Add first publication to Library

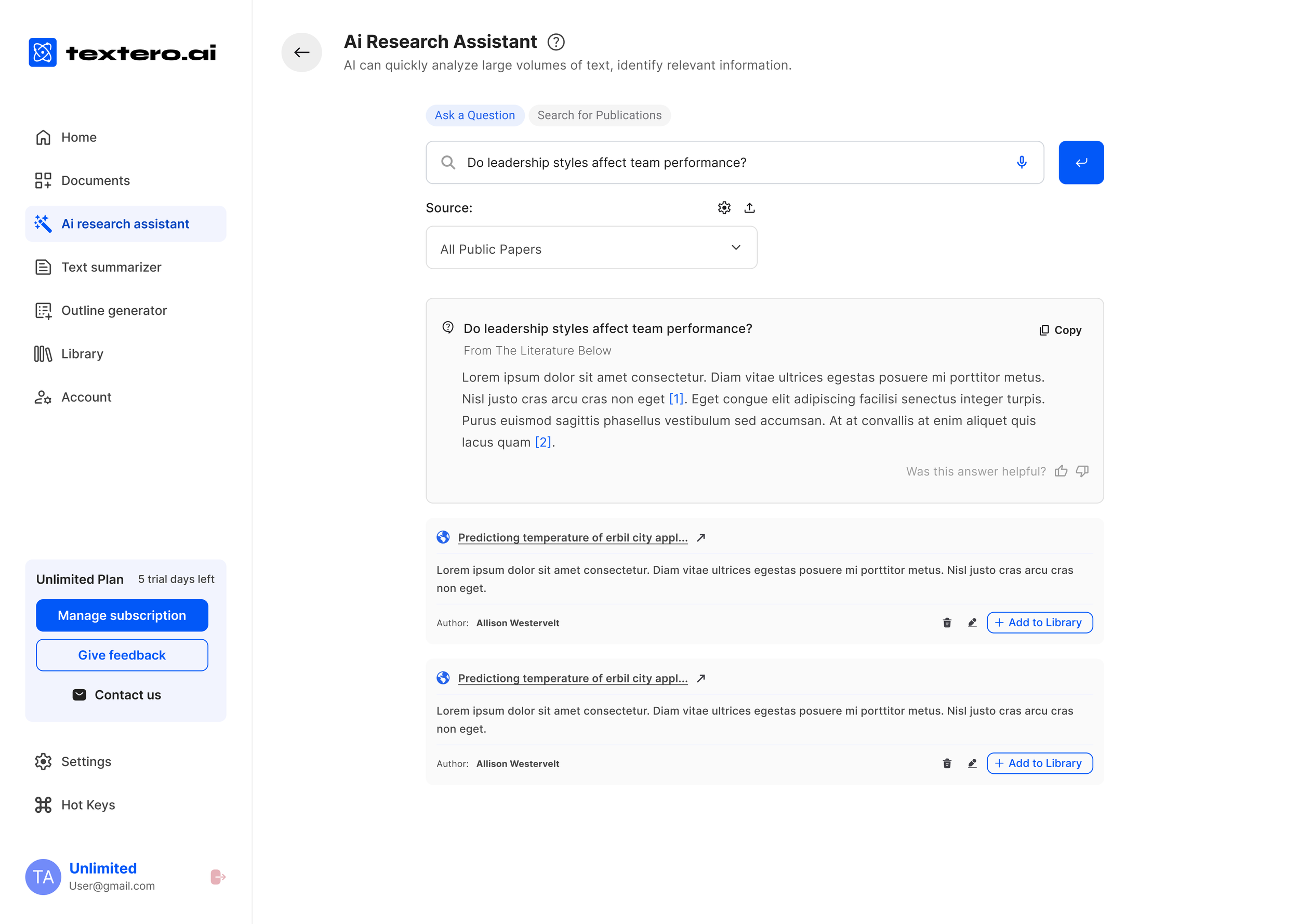coord(1040,623)
